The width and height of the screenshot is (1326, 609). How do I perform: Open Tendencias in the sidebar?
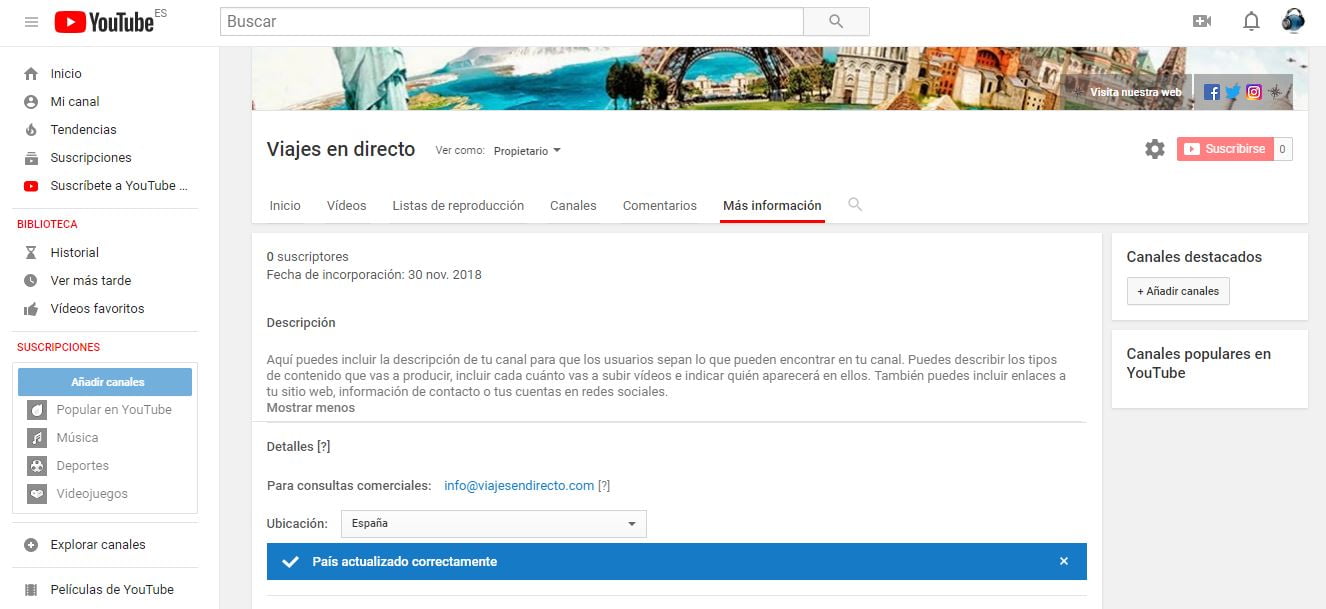[83, 130]
